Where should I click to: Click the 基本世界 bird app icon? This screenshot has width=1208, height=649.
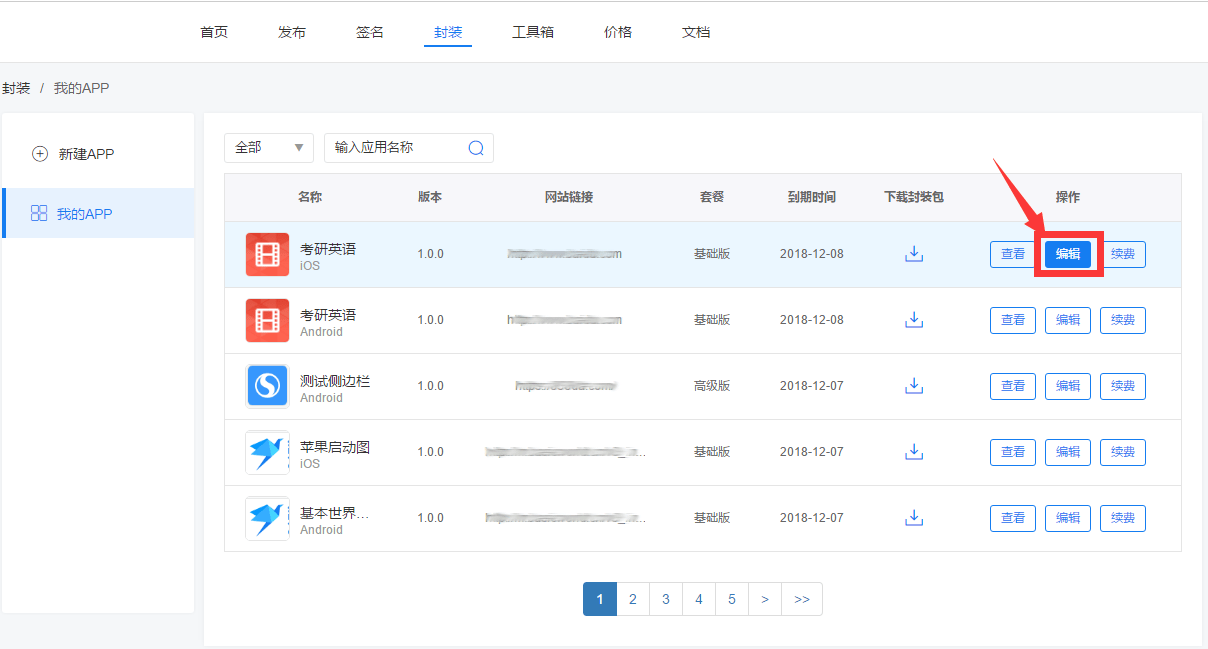267,518
